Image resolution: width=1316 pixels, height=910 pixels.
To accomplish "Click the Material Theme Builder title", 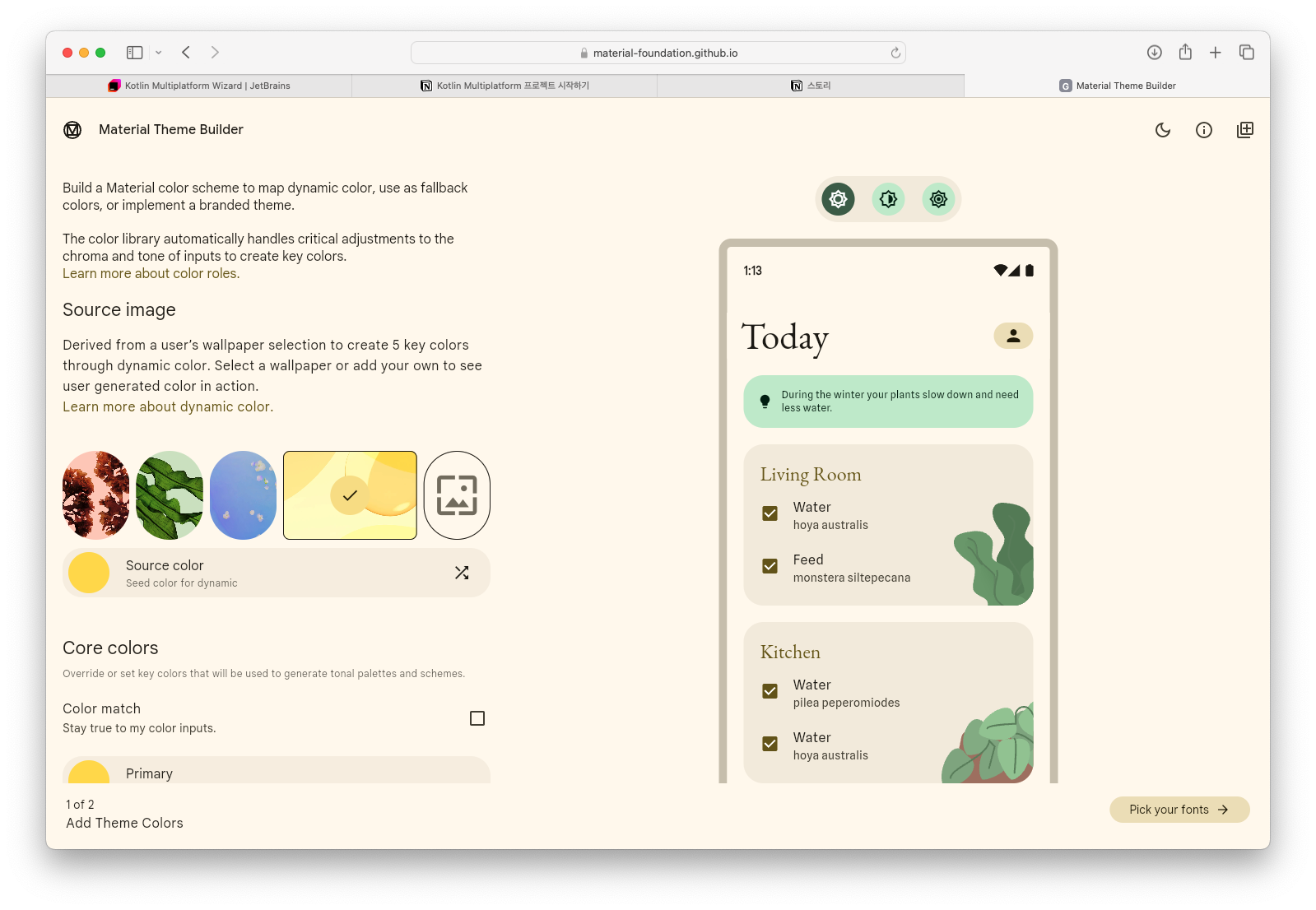I will [x=171, y=130].
